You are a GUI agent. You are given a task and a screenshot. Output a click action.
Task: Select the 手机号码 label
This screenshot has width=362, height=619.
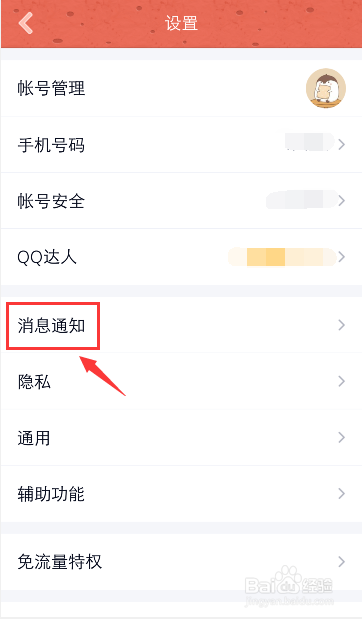(x=51, y=145)
